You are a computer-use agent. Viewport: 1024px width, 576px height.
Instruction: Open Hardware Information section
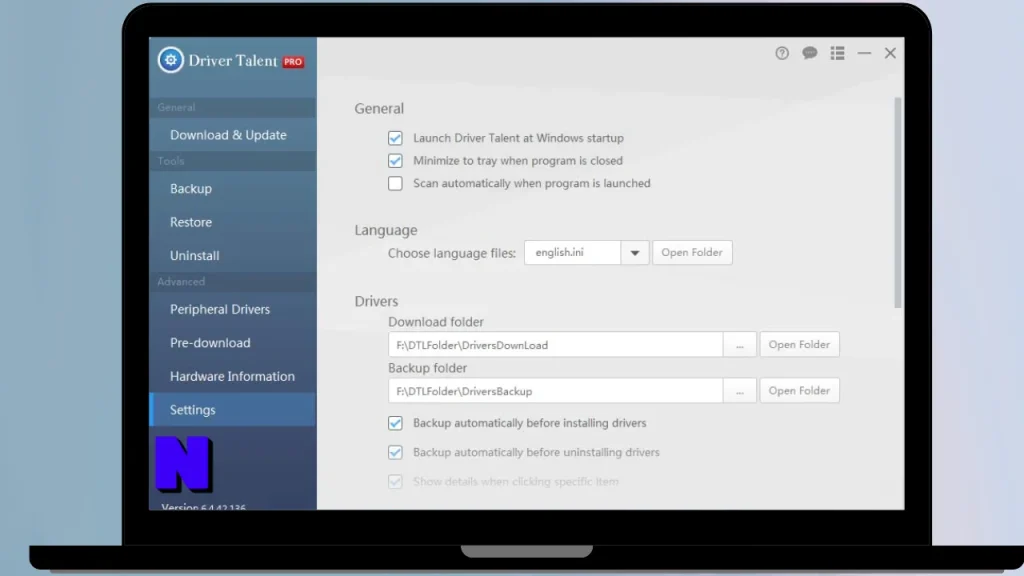[x=232, y=376]
